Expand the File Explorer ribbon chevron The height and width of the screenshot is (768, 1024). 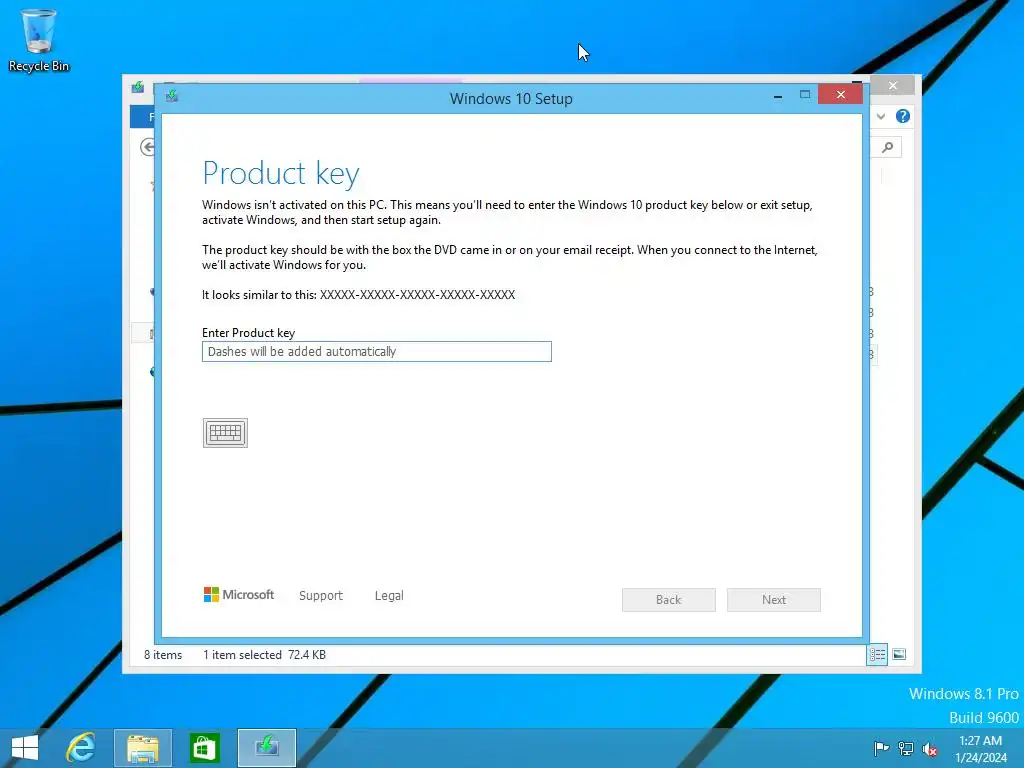881,116
